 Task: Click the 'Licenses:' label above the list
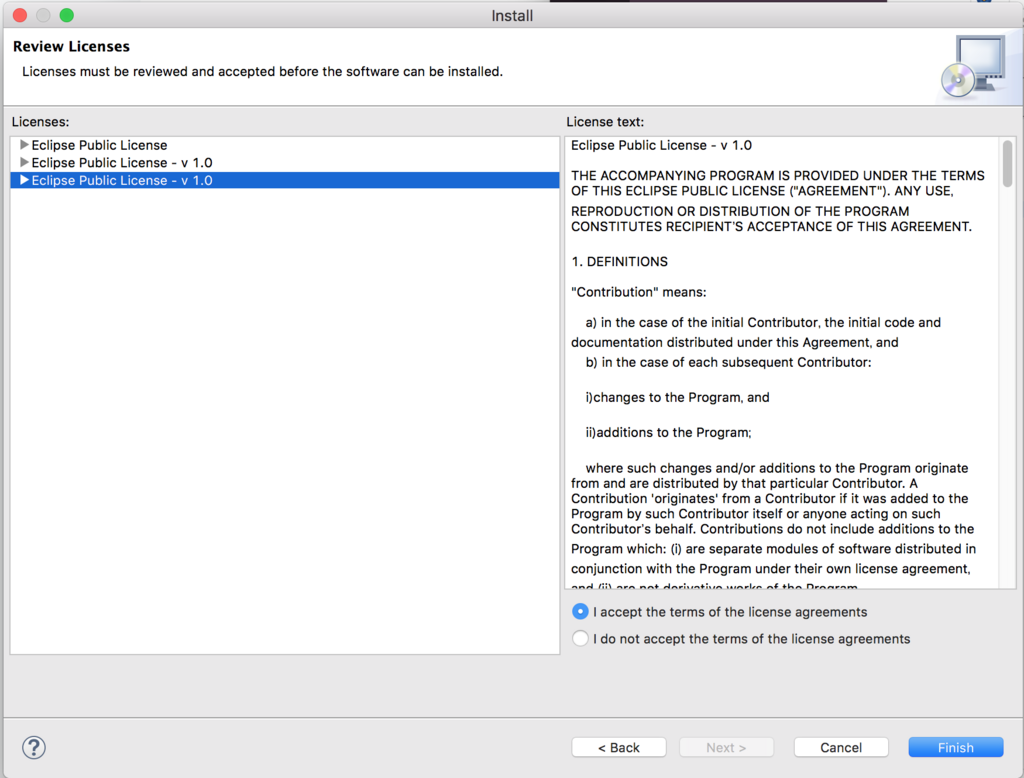(40, 122)
